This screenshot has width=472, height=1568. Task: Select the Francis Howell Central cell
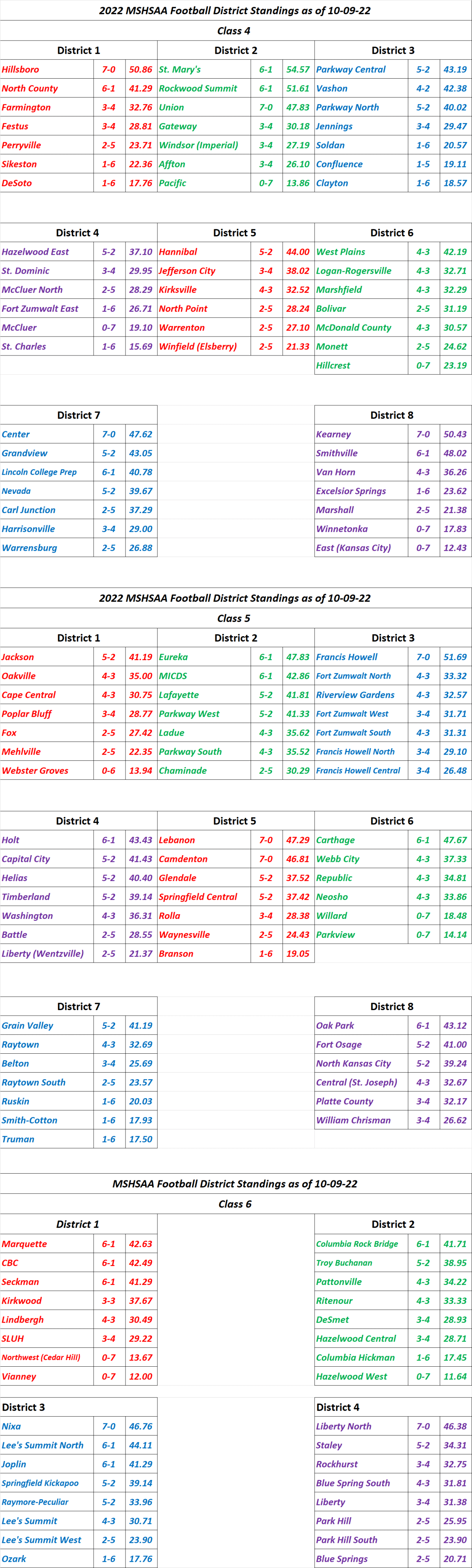point(361,770)
